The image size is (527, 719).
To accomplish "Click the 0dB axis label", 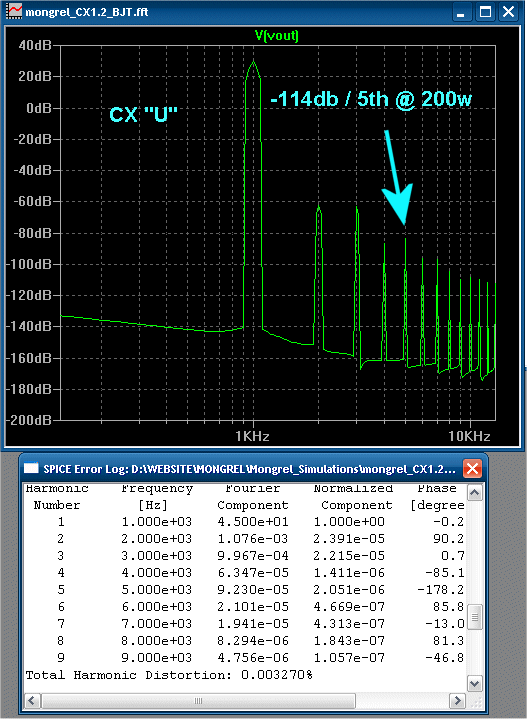I will pyautogui.click(x=39, y=108).
